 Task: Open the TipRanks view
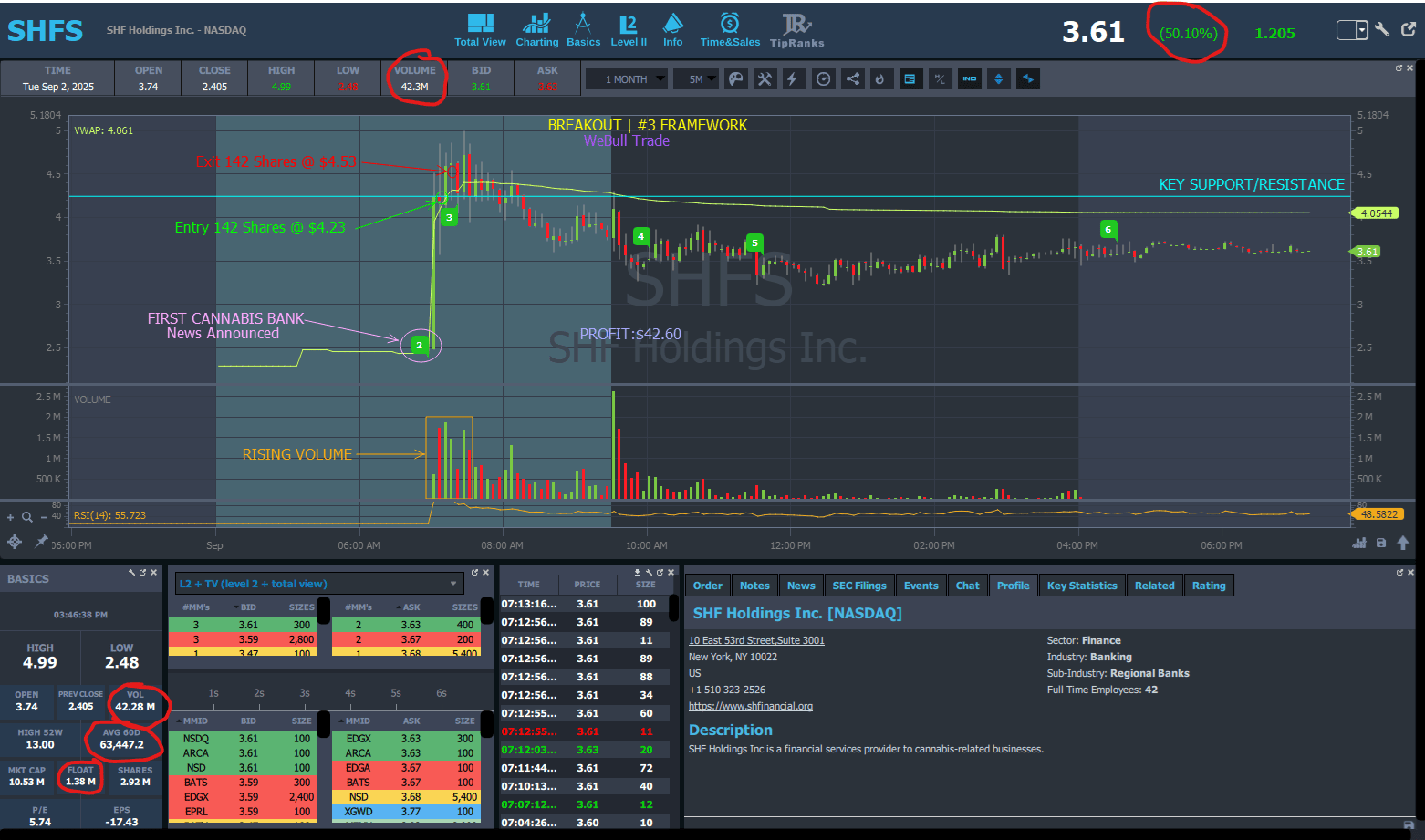click(x=796, y=30)
